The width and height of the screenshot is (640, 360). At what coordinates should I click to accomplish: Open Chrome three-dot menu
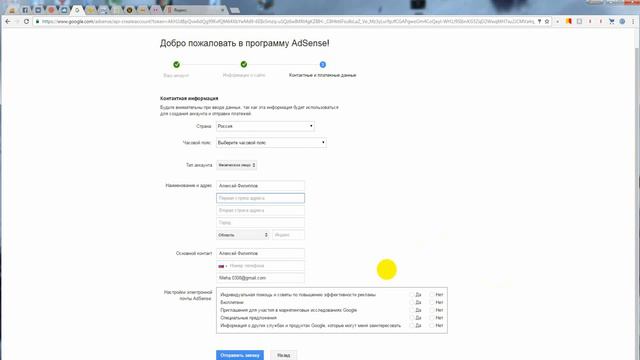633,21
